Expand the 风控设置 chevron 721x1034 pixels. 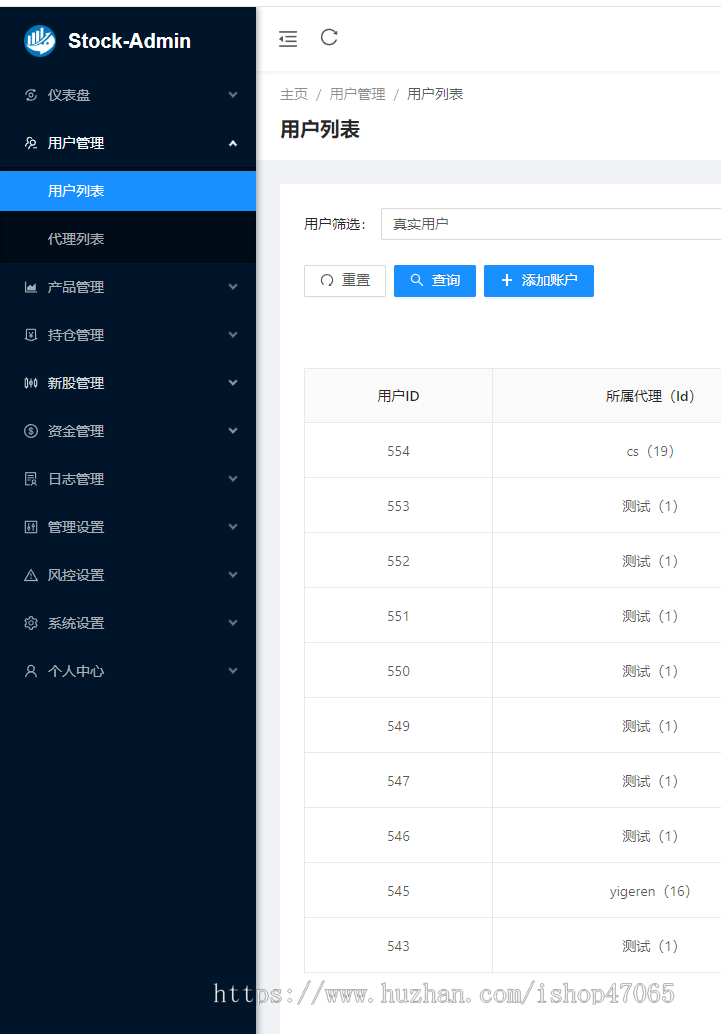pyautogui.click(x=233, y=575)
